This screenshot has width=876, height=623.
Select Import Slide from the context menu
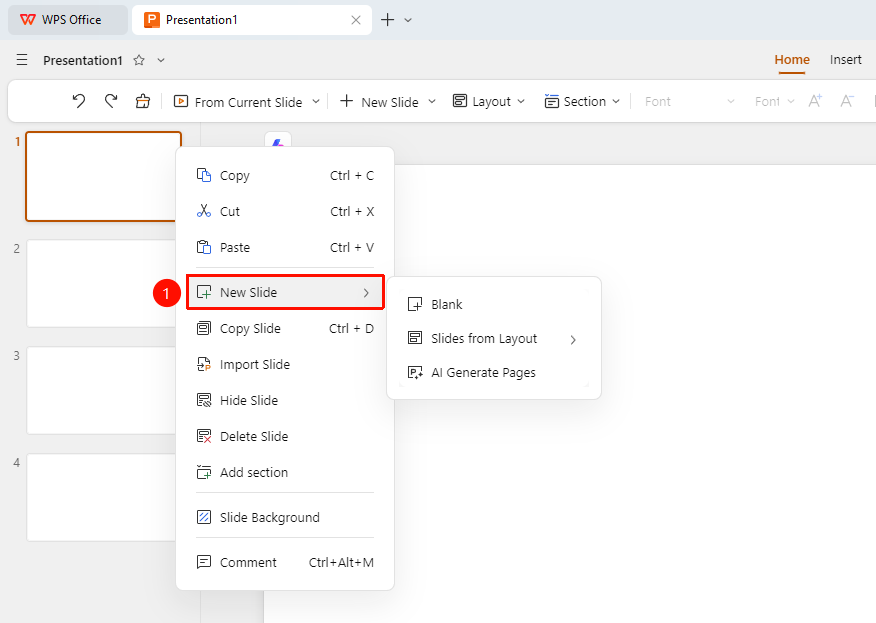[285, 364]
